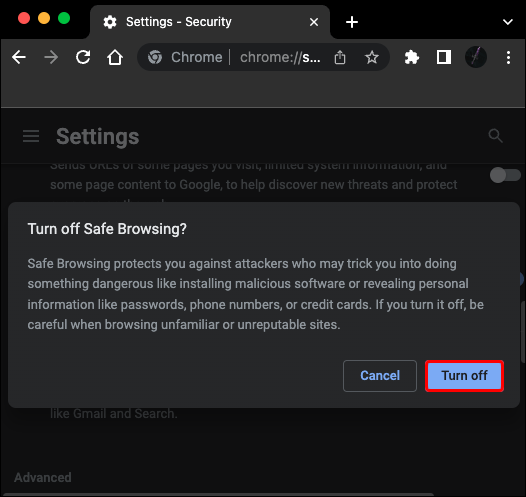Open the Chrome three-dot menu
The width and height of the screenshot is (526, 497).
509,57
